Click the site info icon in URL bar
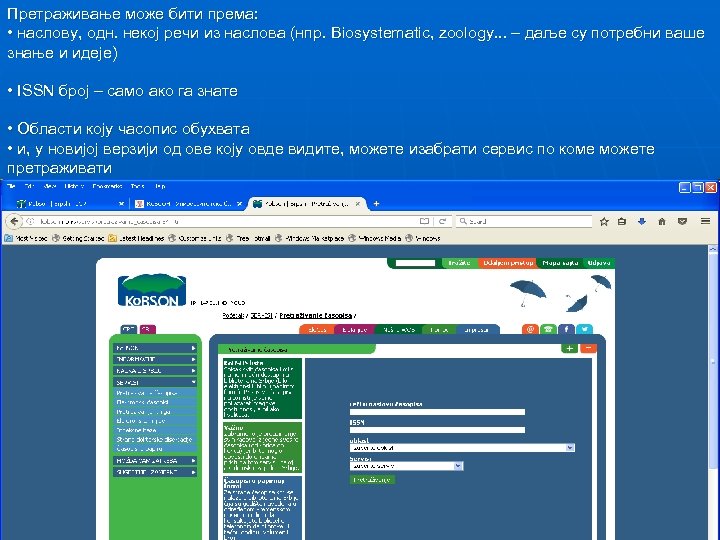 [30, 221]
